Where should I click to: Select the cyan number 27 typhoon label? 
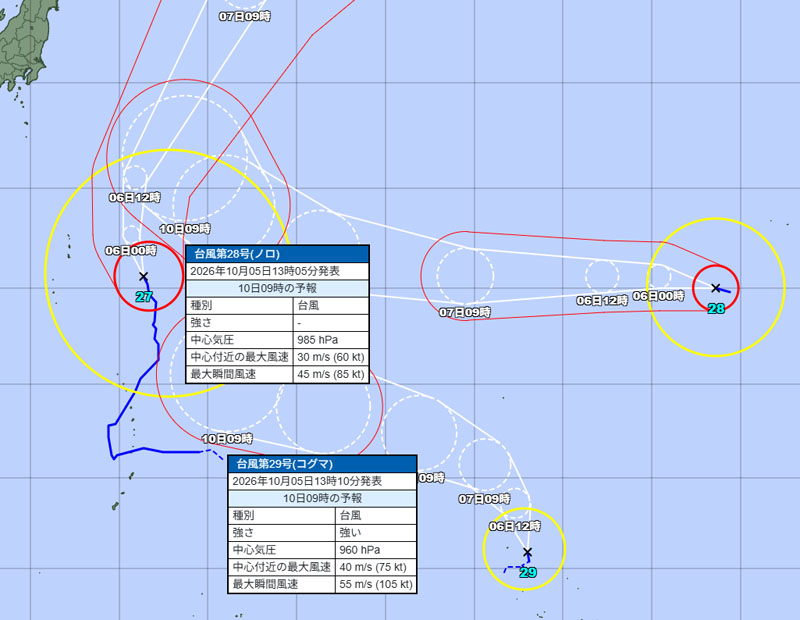tap(144, 296)
